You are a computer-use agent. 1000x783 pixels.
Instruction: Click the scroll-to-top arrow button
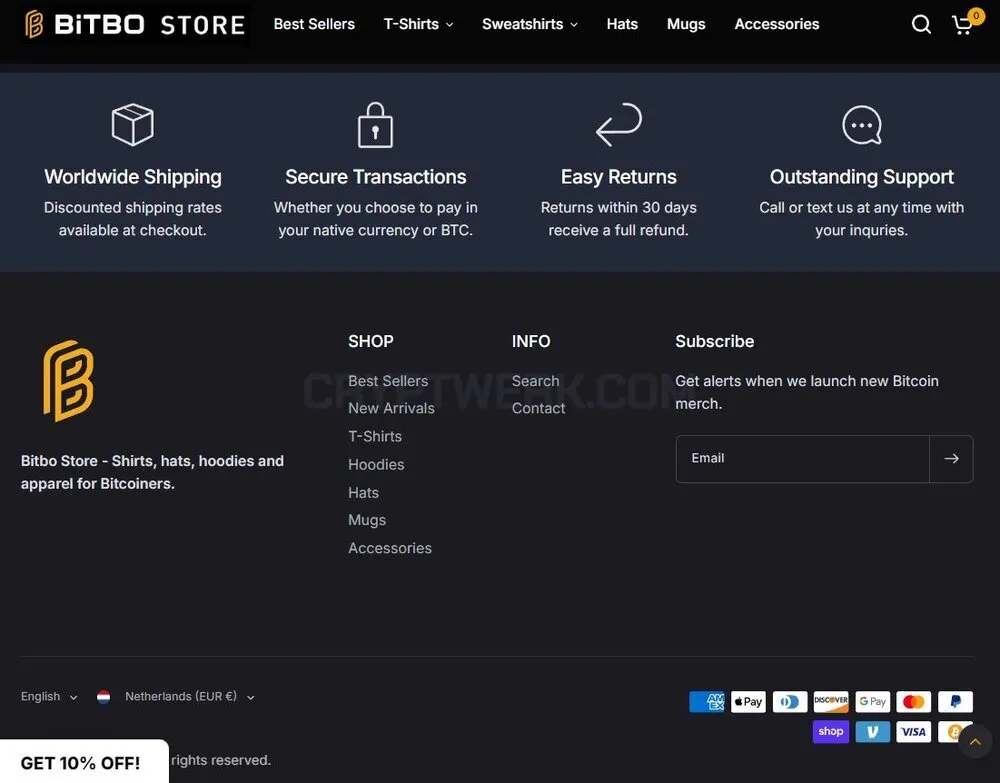point(975,742)
